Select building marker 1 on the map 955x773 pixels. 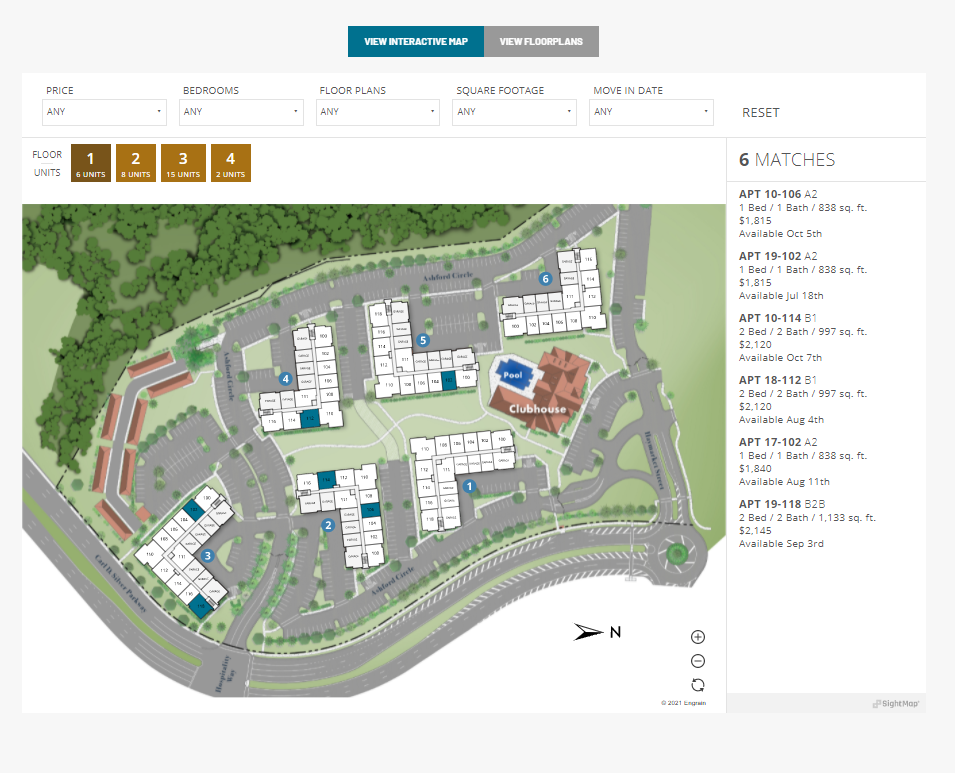coord(468,484)
